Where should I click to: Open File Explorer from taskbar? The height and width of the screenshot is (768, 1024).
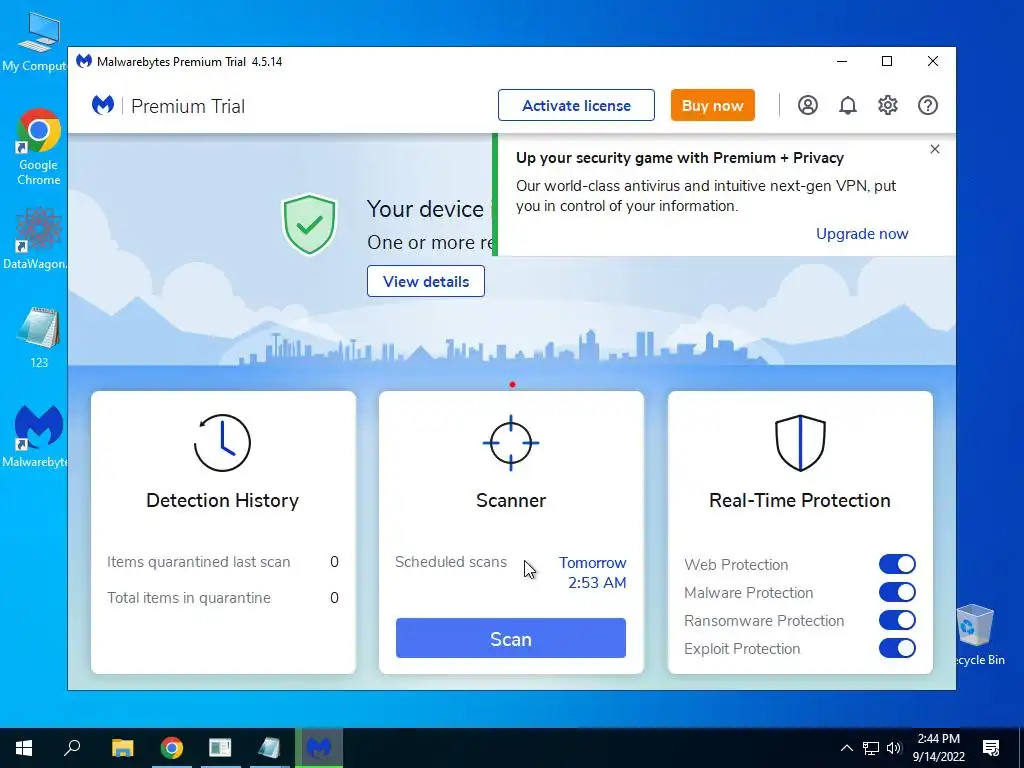click(x=122, y=748)
